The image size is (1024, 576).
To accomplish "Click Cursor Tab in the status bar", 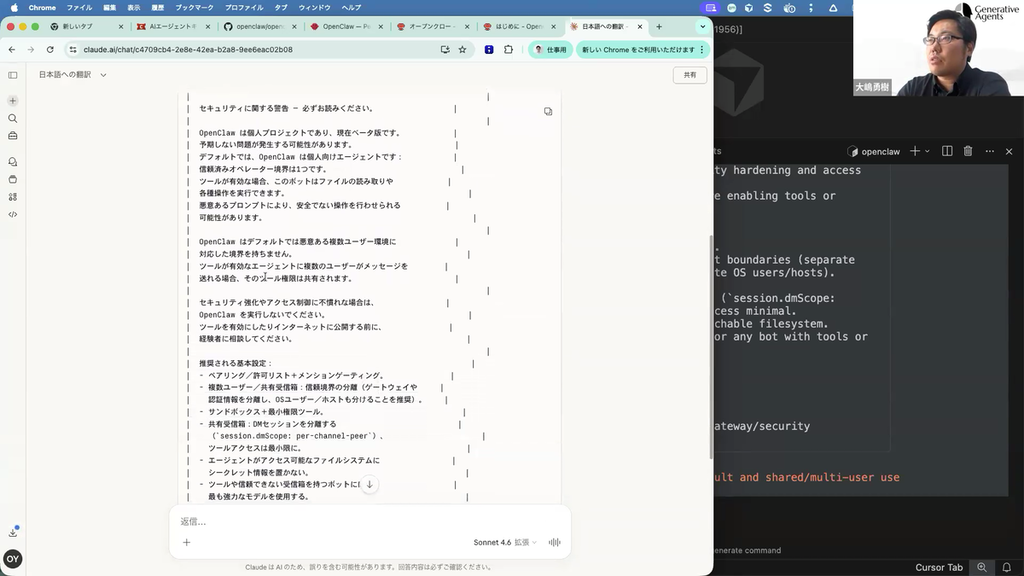I will click(x=938, y=567).
